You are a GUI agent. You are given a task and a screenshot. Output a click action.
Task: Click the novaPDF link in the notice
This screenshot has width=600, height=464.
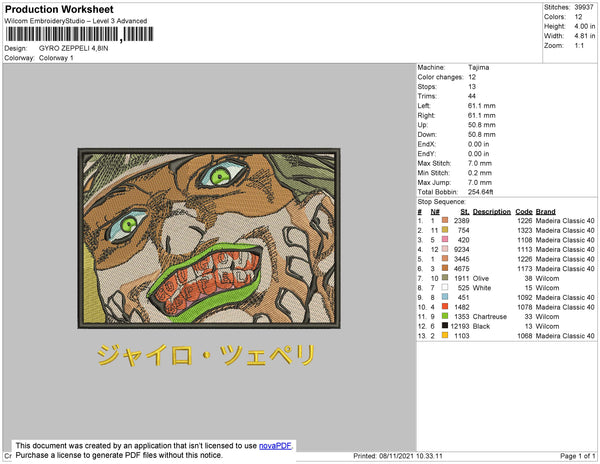[275, 446]
